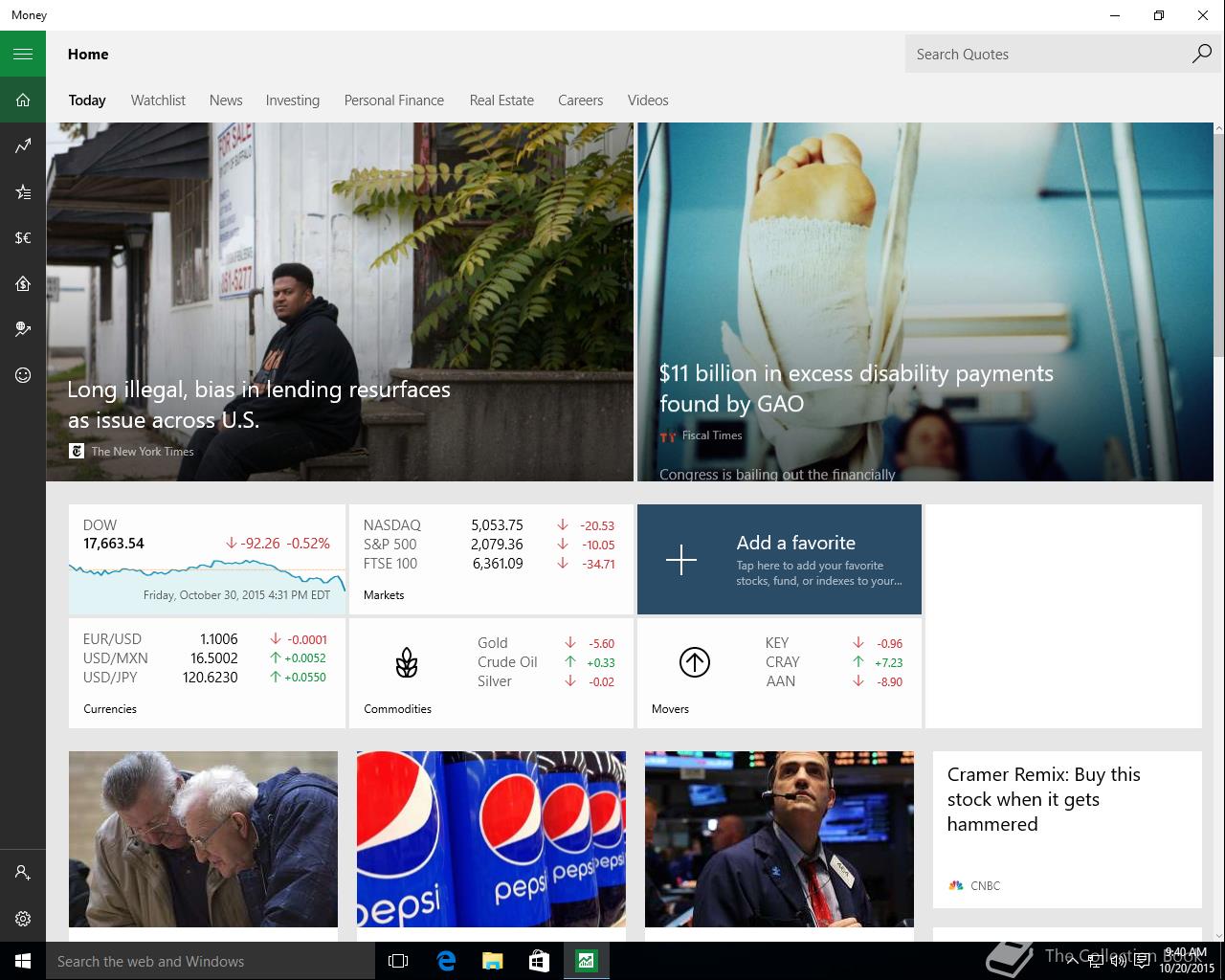Open Watchlist star sidebar icon
The height and width of the screenshot is (980, 1225).
coord(23,192)
